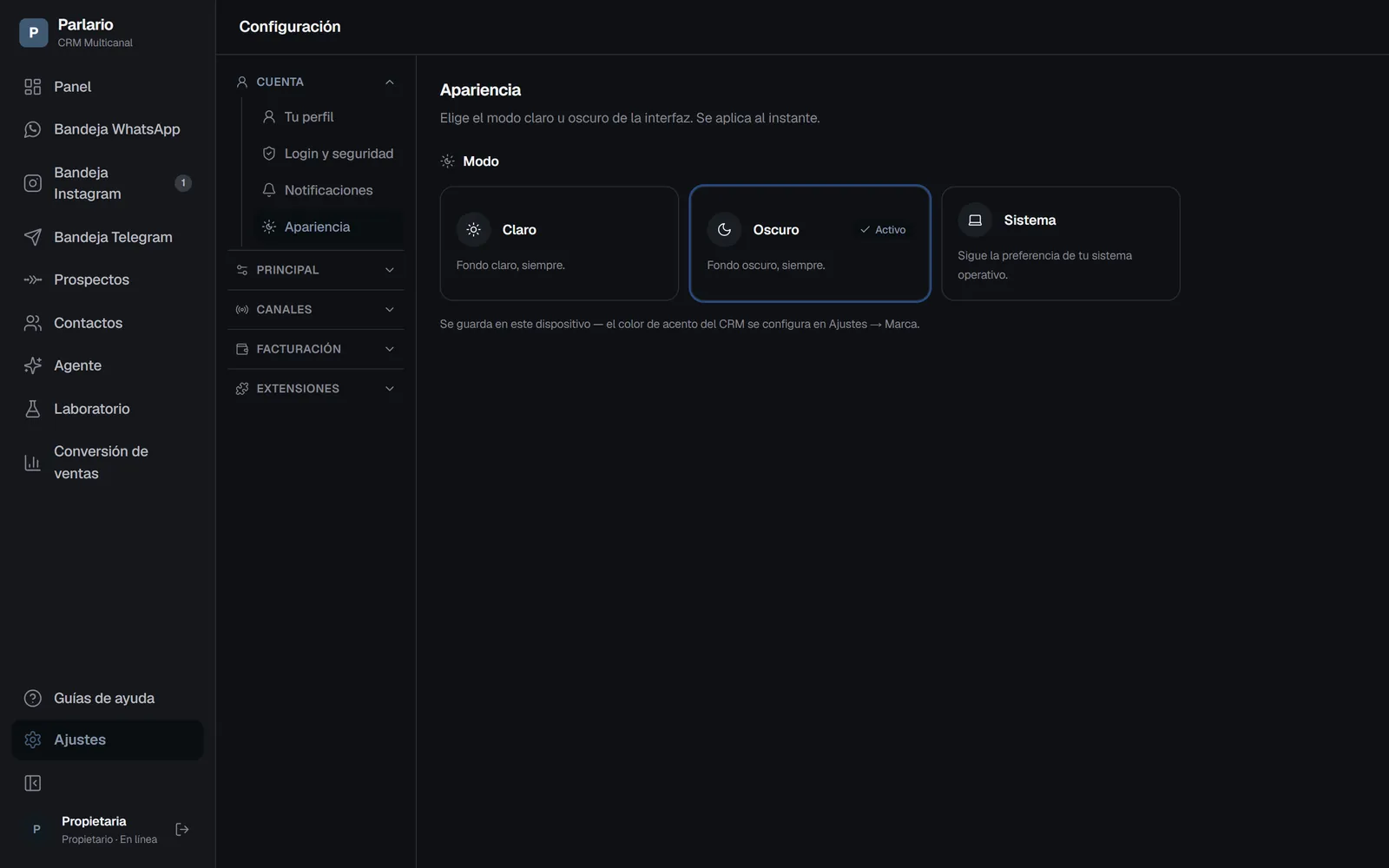The height and width of the screenshot is (868, 1389).
Task: Click the Modo section heading
Action: [481, 161]
